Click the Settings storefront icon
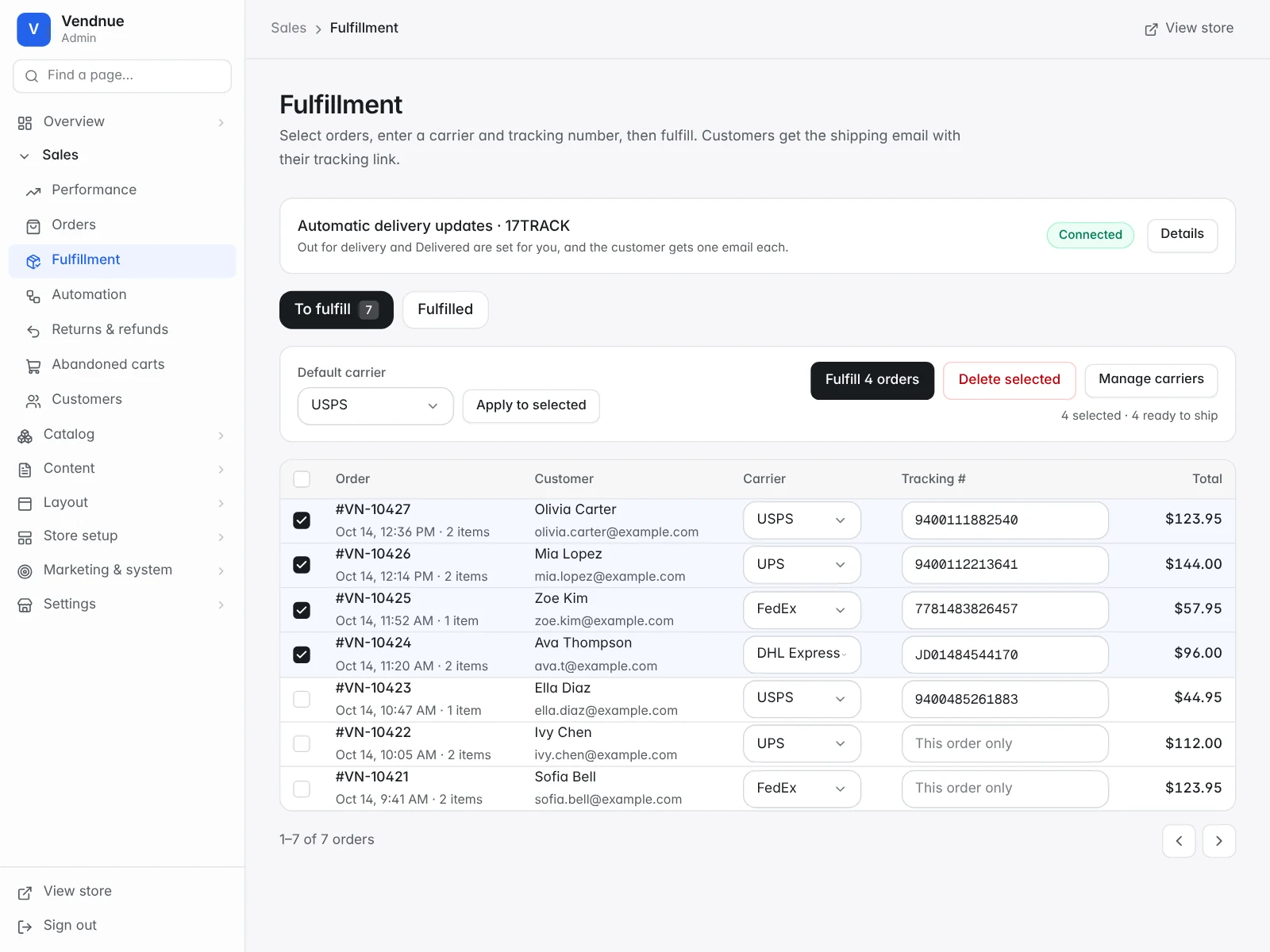This screenshot has width=1270, height=952. point(25,605)
